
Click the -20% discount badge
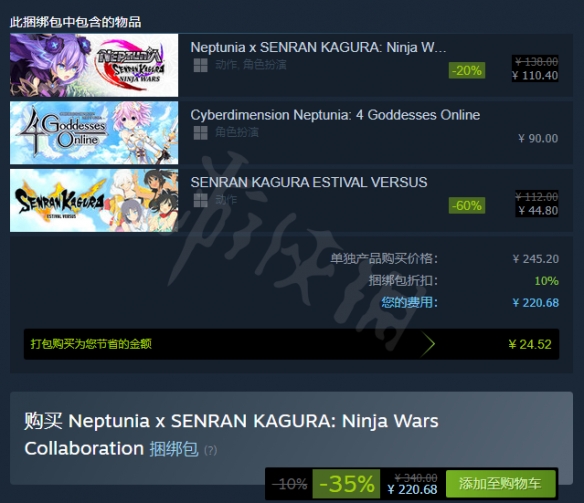467,70
